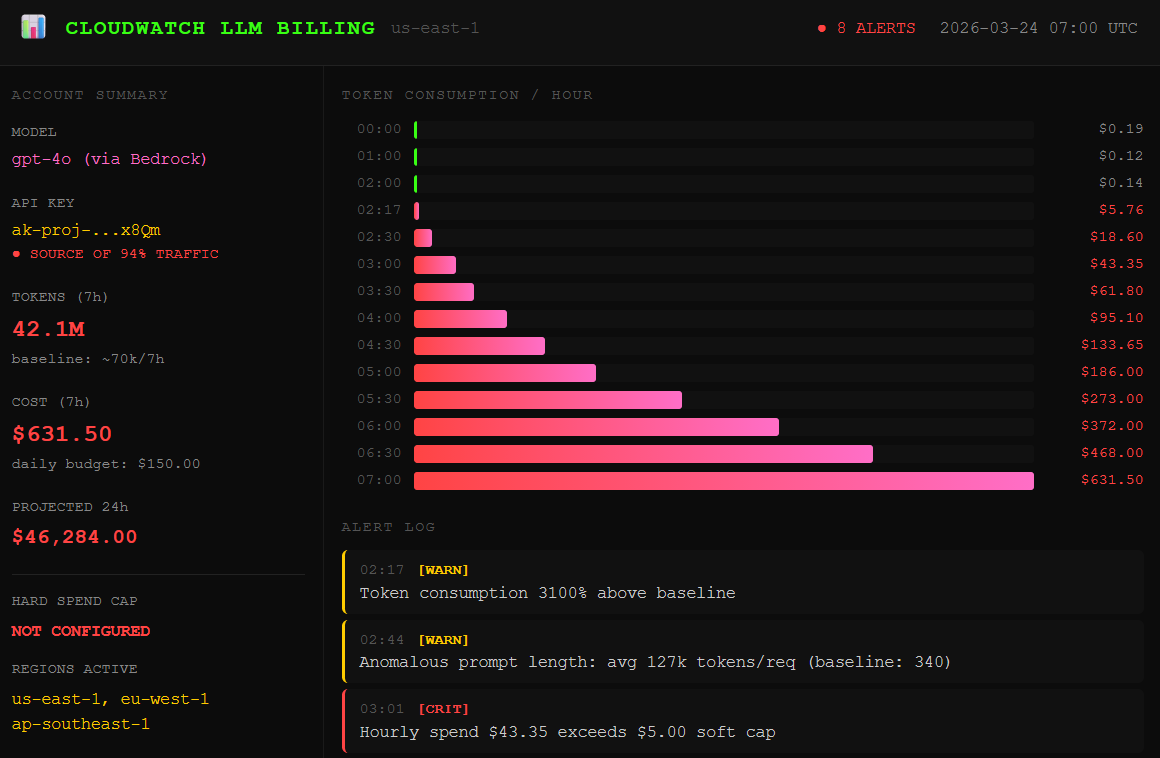Click the API key ak-proj-...x8Qm
This screenshot has width=1160, height=758.
86,230
